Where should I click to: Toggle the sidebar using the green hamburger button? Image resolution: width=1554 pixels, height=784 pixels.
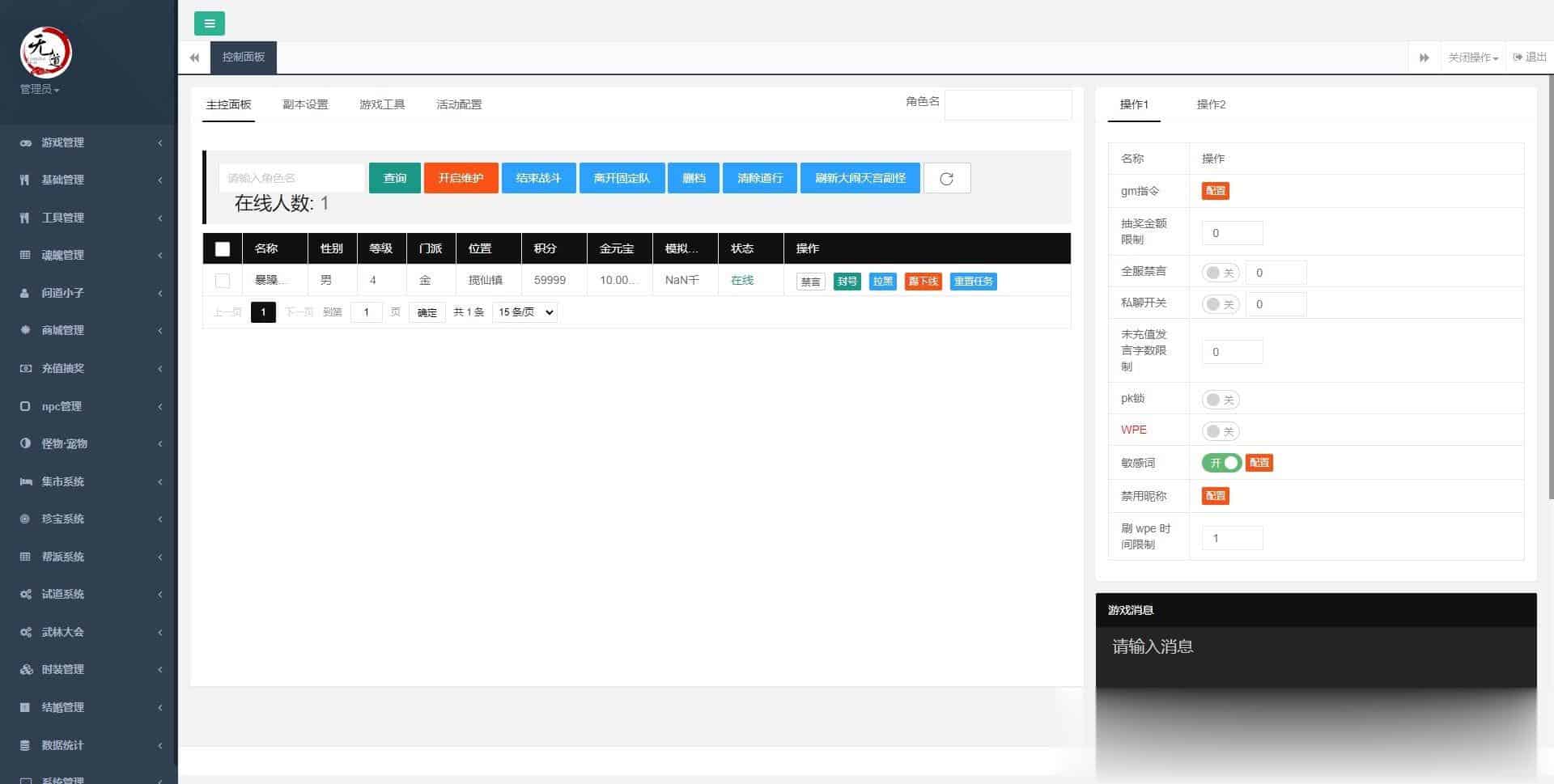(x=210, y=23)
